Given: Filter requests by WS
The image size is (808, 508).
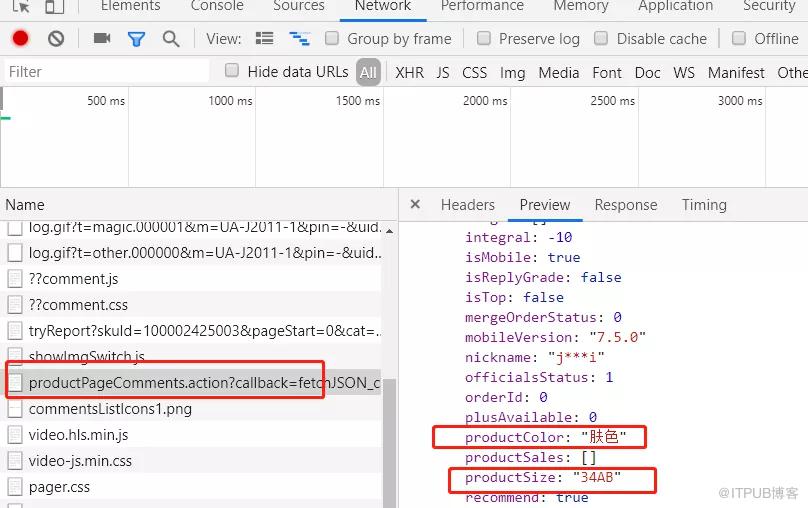Looking at the screenshot, I should point(684,73).
